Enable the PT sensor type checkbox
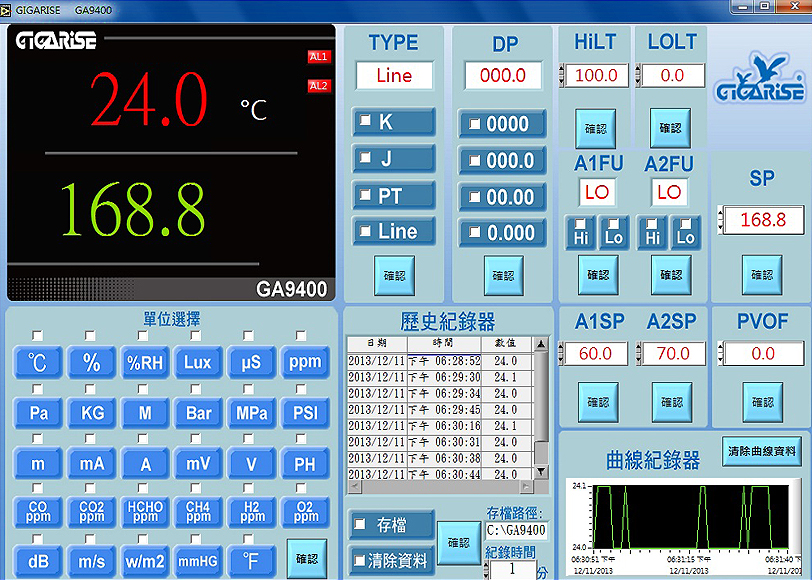Screen dimensions: 812x580 [366, 194]
